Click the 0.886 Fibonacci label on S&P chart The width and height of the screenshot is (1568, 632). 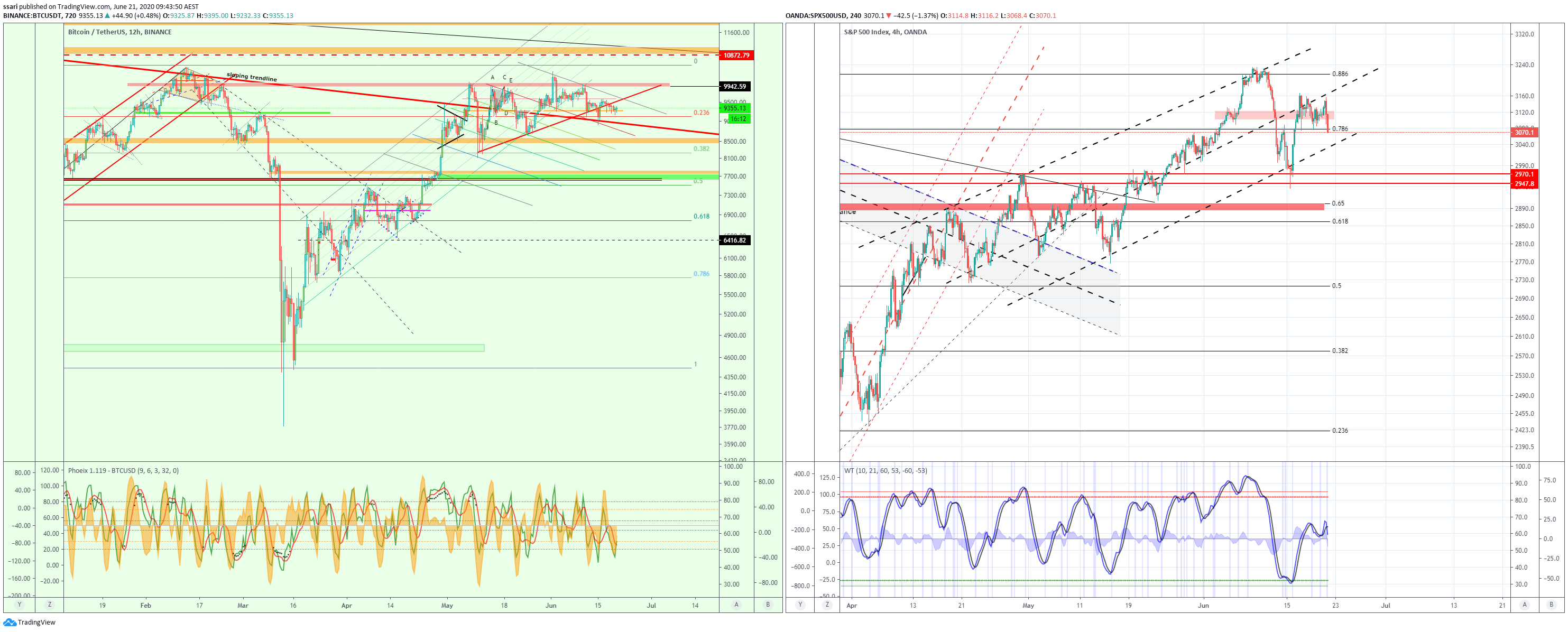(x=1340, y=74)
